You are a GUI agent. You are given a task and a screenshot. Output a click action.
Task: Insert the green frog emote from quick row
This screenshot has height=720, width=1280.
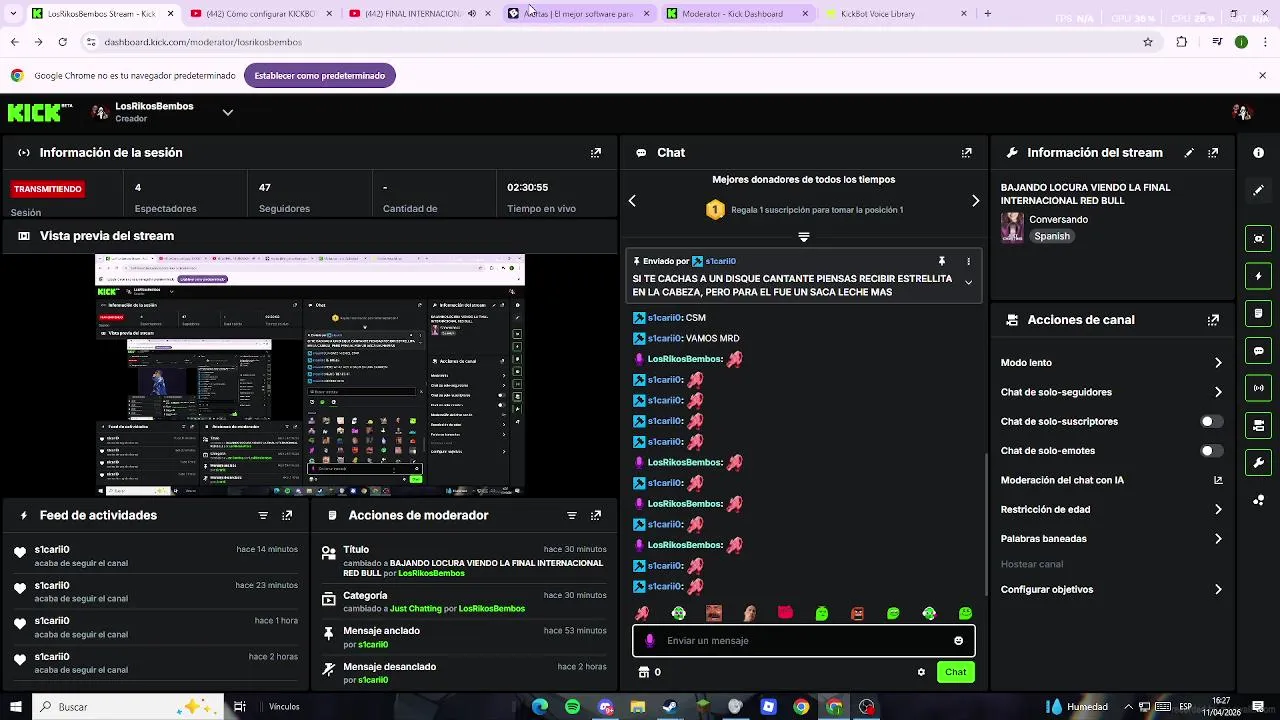point(821,614)
